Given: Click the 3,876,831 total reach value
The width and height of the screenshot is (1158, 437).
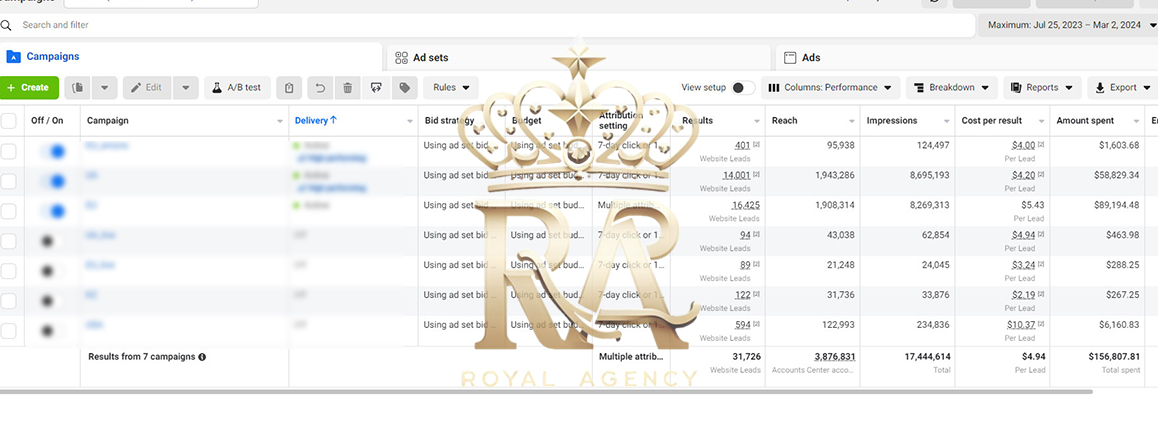Looking at the screenshot, I should coord(835,357).
